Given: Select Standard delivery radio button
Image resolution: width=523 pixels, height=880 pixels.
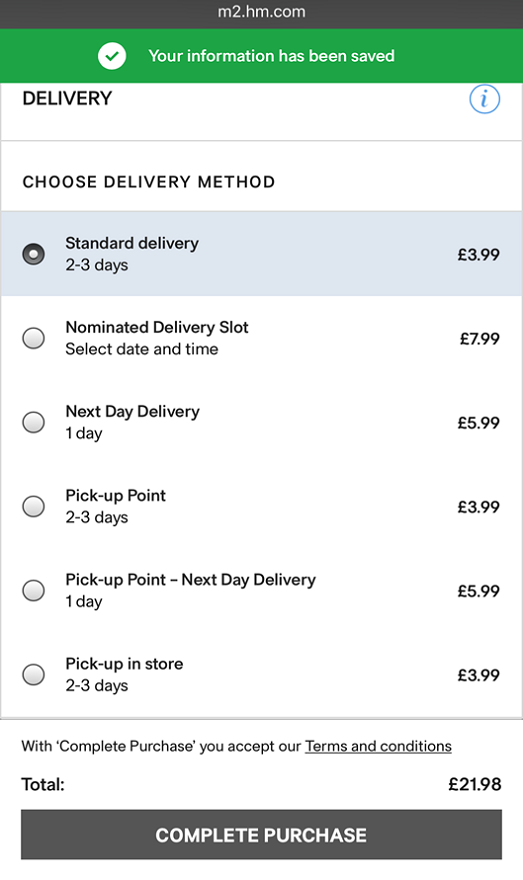Looking at the screenshot, I should tap(34, 254).
